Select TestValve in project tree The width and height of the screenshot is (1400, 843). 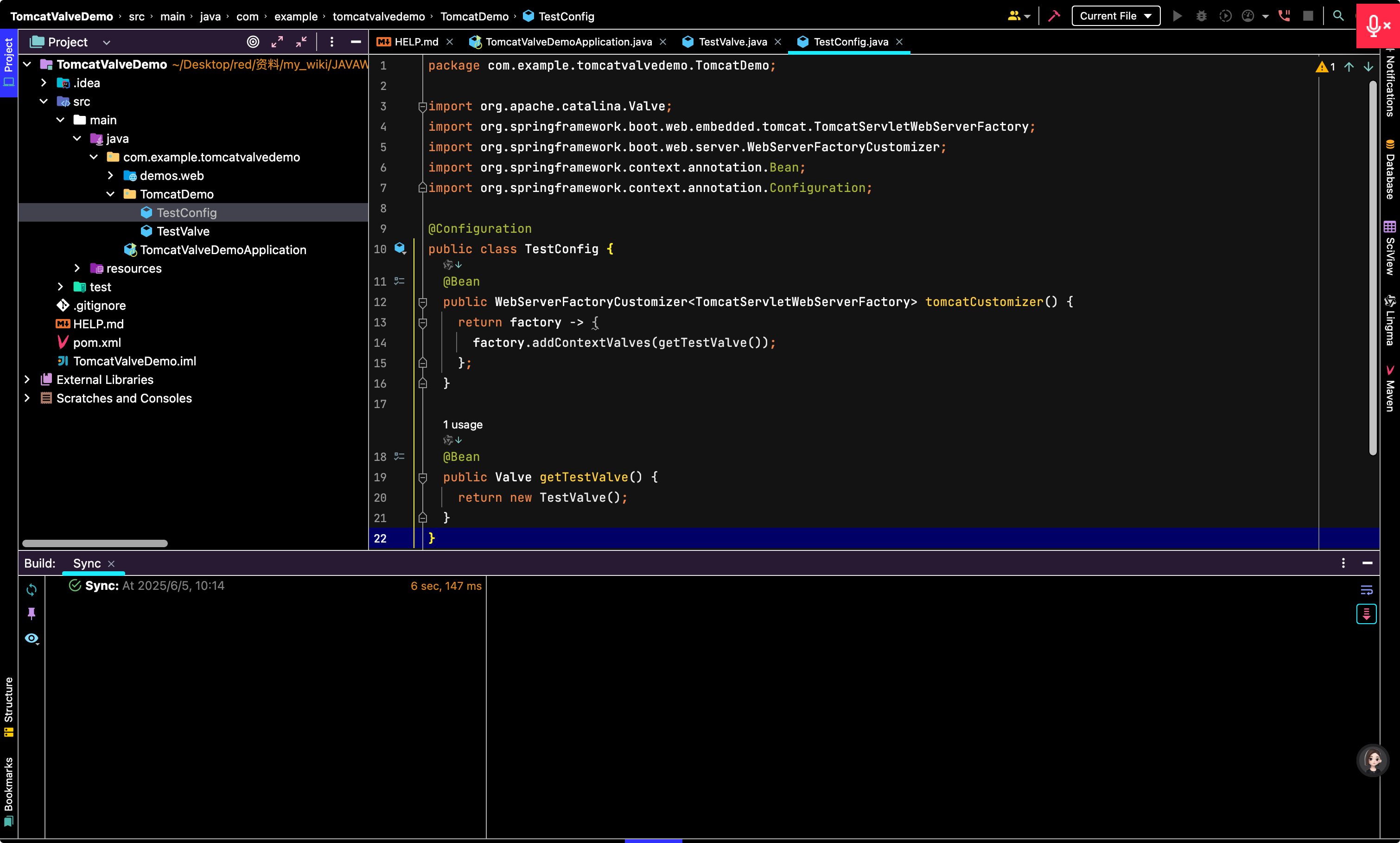point(183,231)
